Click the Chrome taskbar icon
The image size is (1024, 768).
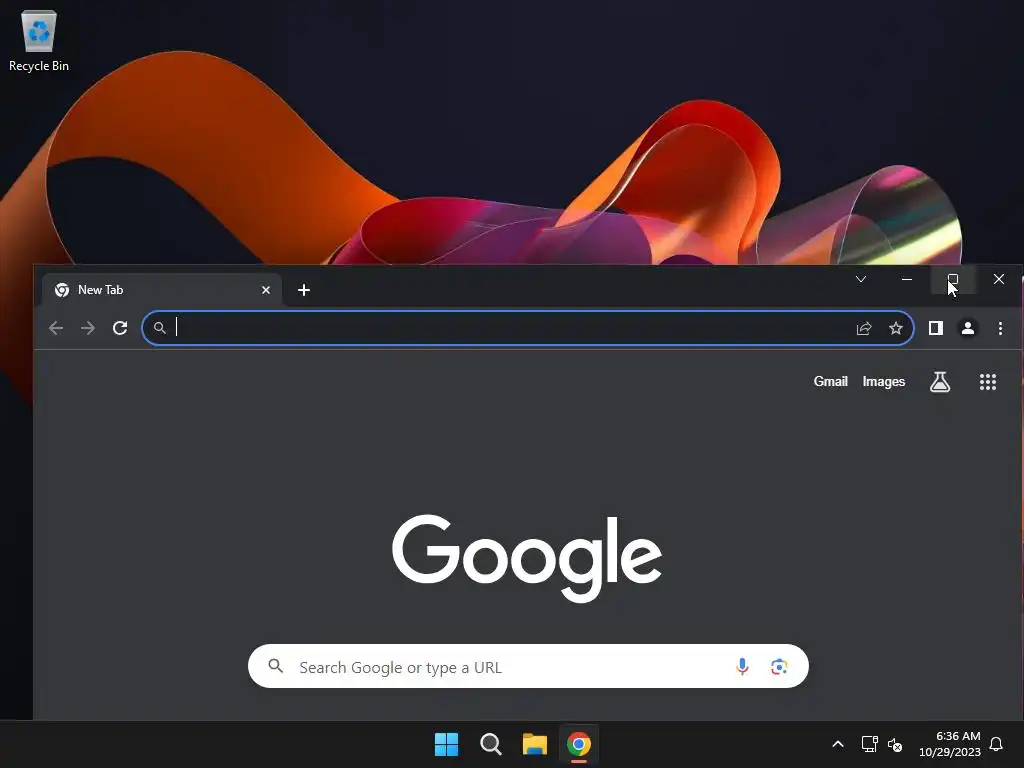pyautogui.click(x=579, y=744)
